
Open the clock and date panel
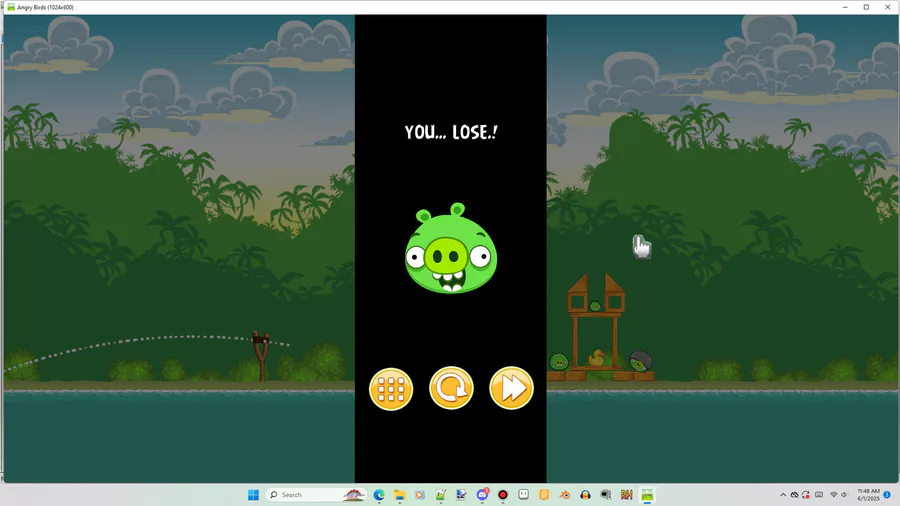[868, 495]
